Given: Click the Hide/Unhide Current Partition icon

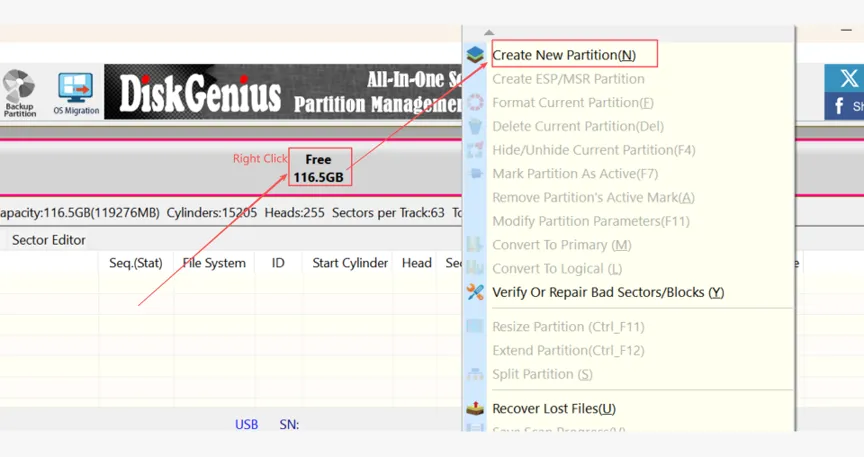Looking at the screenshot, I should point(474,150).
